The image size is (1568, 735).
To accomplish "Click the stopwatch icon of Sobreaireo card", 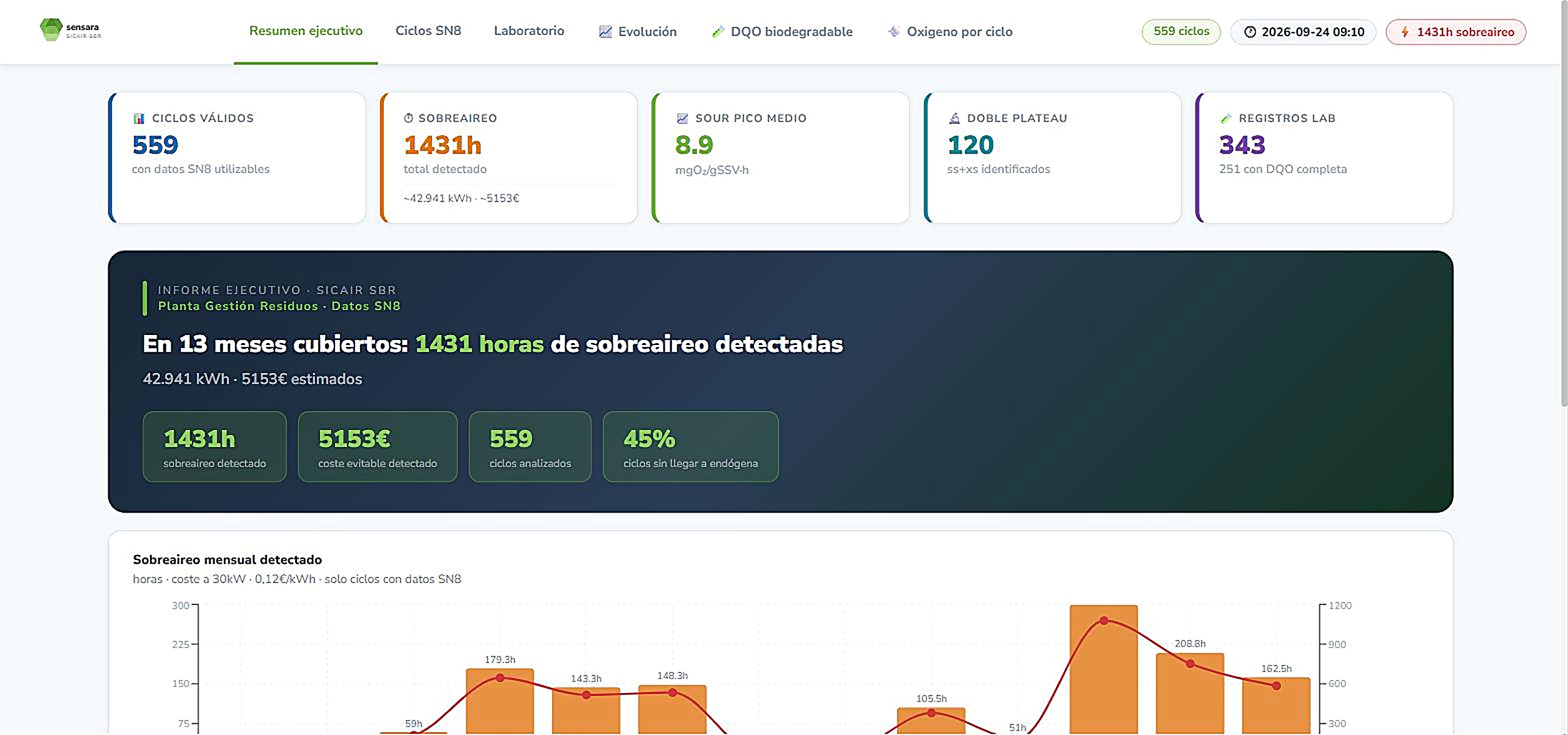I will click(408, 117).
